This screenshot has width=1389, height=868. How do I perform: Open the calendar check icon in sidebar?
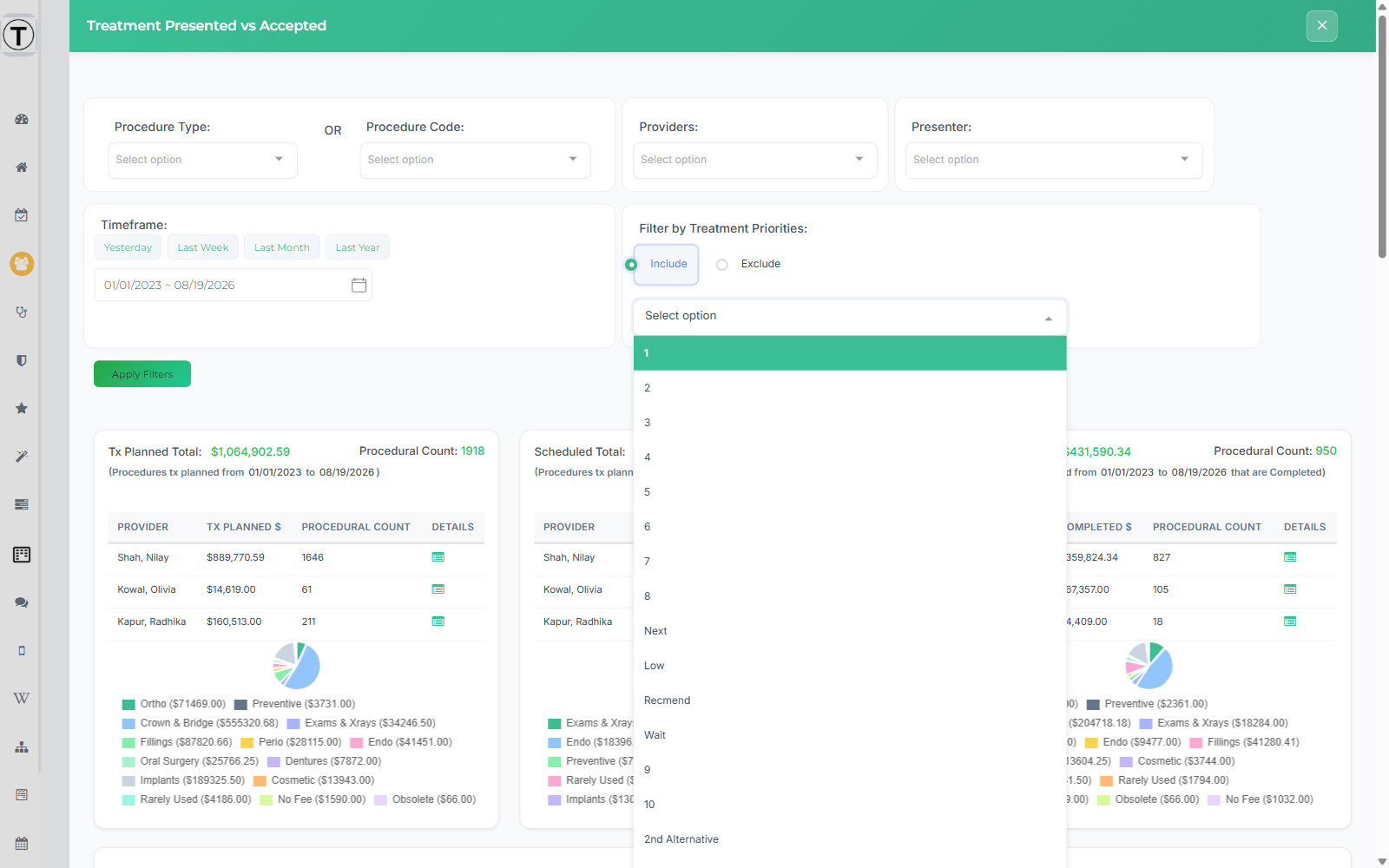[x=22, y=215]
